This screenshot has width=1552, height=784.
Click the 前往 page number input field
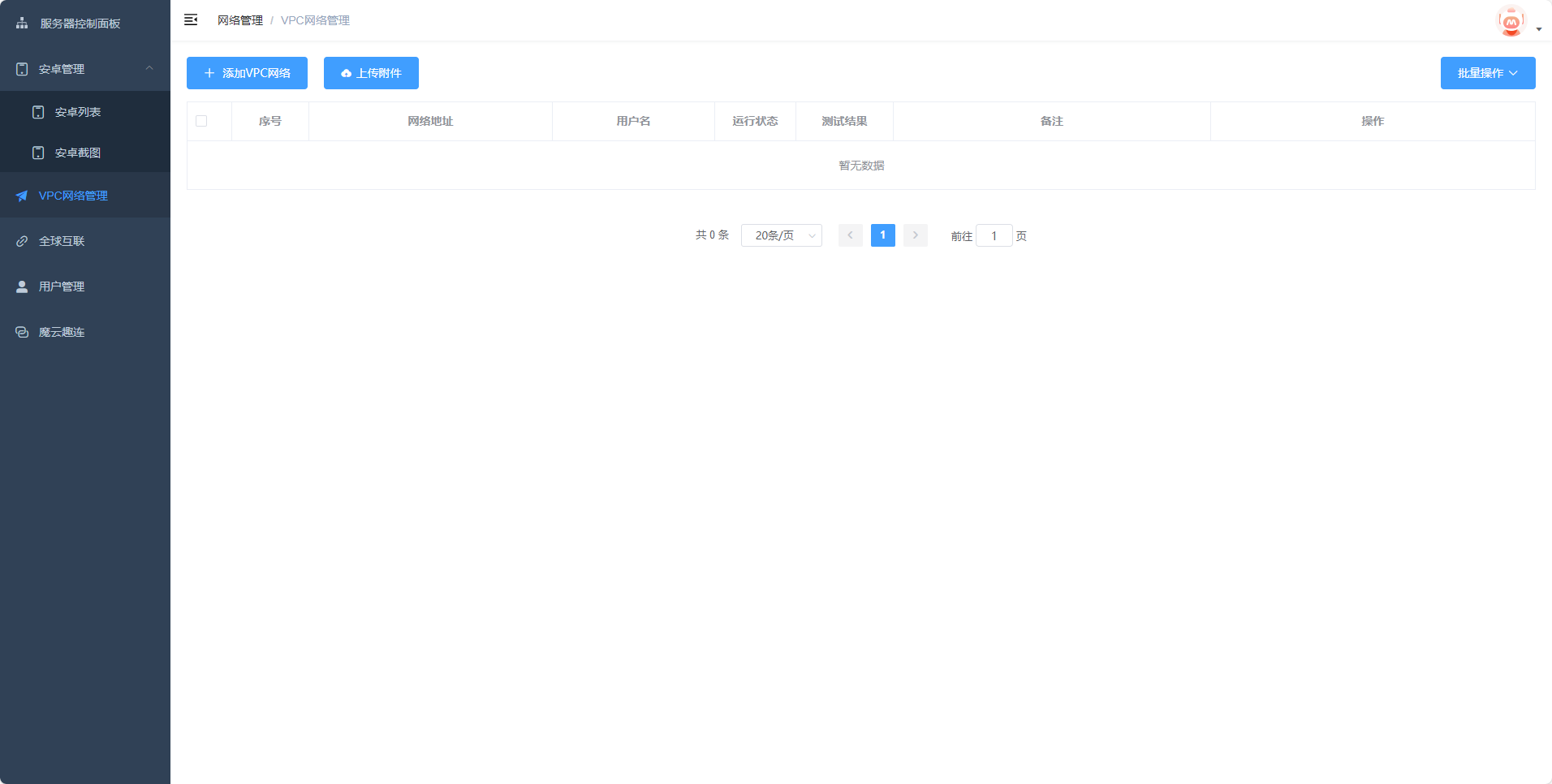(994, 236)
